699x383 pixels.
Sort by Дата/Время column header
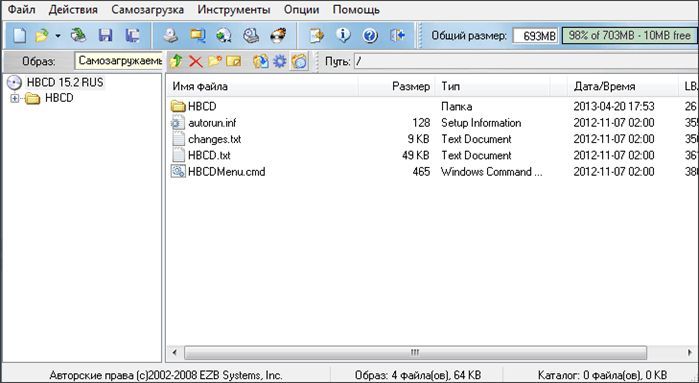[623, 86]
